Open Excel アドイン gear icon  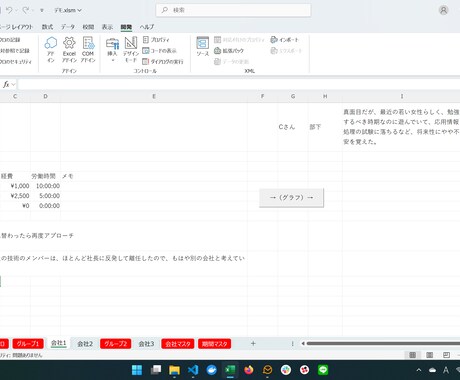pos(69,49)
